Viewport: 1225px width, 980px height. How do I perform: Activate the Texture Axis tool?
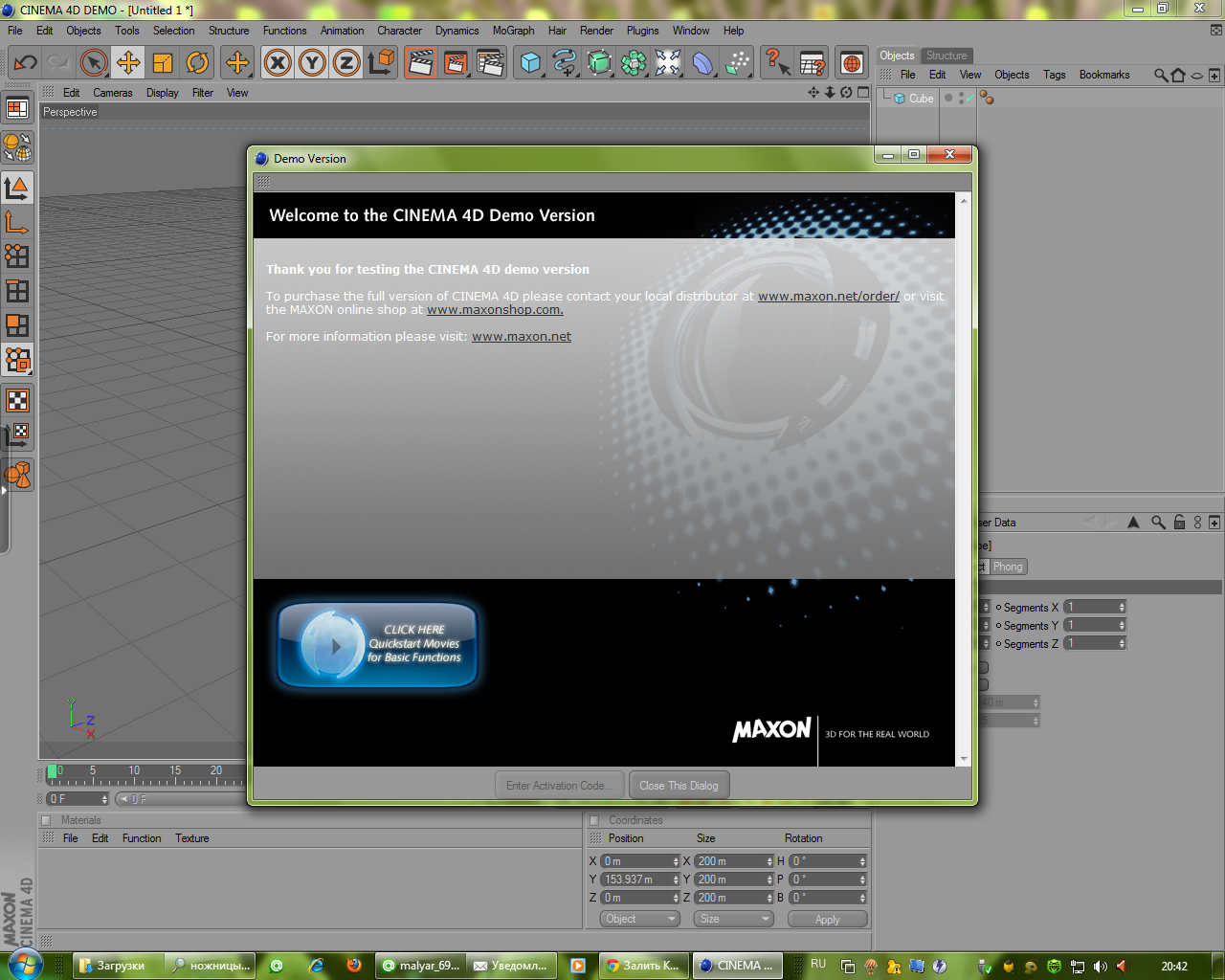[x=17, y=434]
